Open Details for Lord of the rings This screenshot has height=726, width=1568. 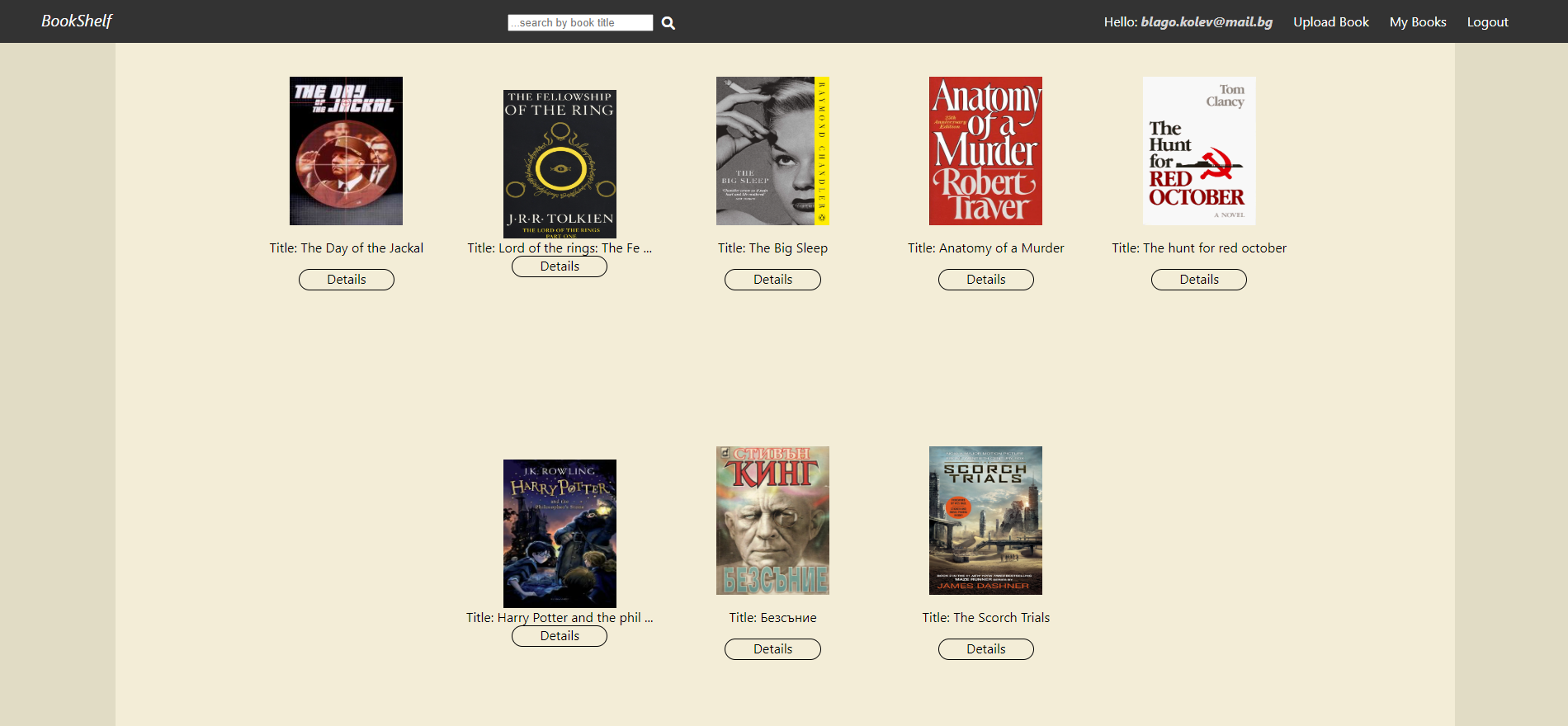coord(560,266)
